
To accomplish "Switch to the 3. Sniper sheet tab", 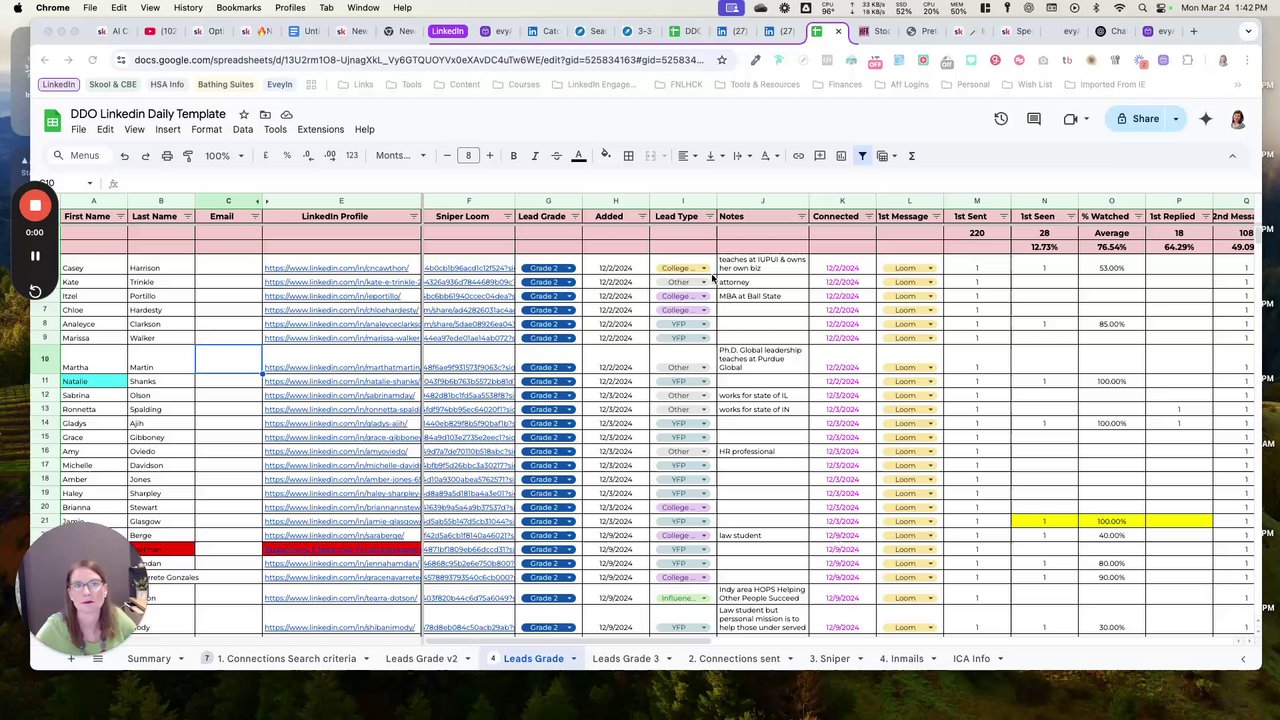I will coord(830,659).
